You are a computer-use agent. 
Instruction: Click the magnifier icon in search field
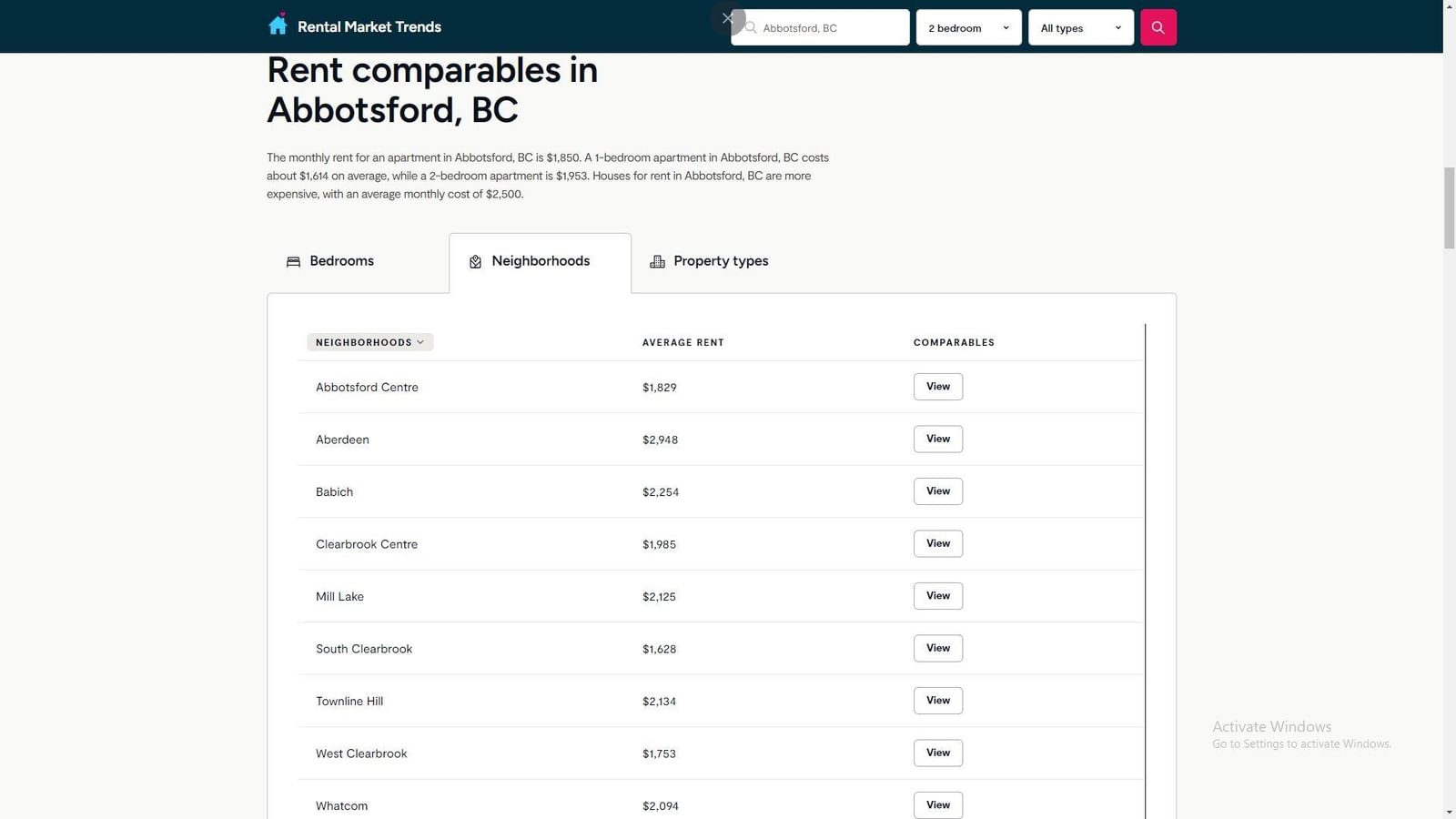pos(751,27)
